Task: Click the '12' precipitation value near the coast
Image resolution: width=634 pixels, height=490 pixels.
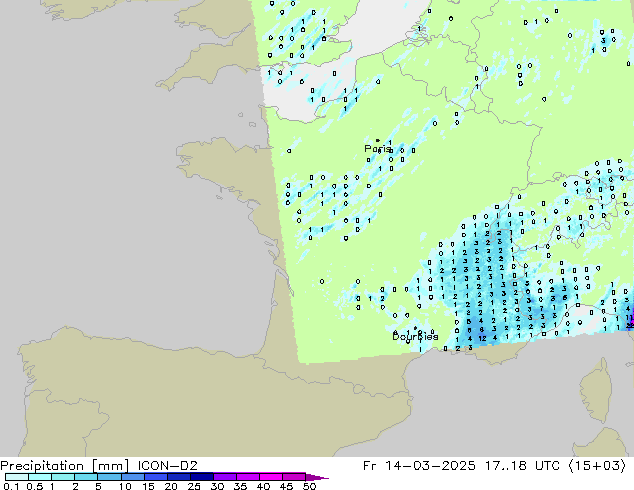Action: pyautogui.click(x=482, y=338)
